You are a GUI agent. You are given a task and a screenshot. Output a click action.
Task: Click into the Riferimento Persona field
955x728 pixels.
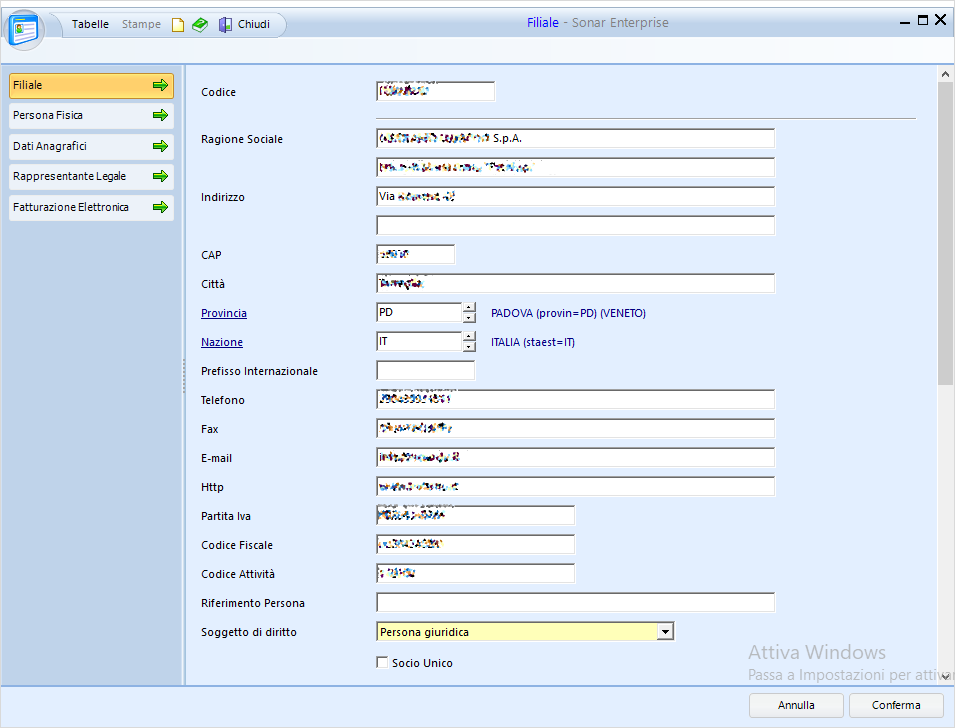click(x=575, y=603)
